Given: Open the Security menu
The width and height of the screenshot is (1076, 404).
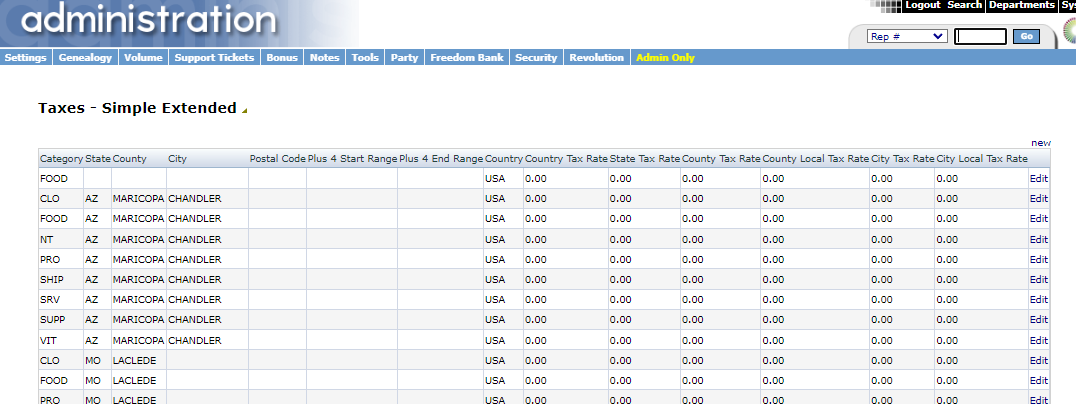Looking at the screenshot, I should pyautogui.click(x=536, y=58).
